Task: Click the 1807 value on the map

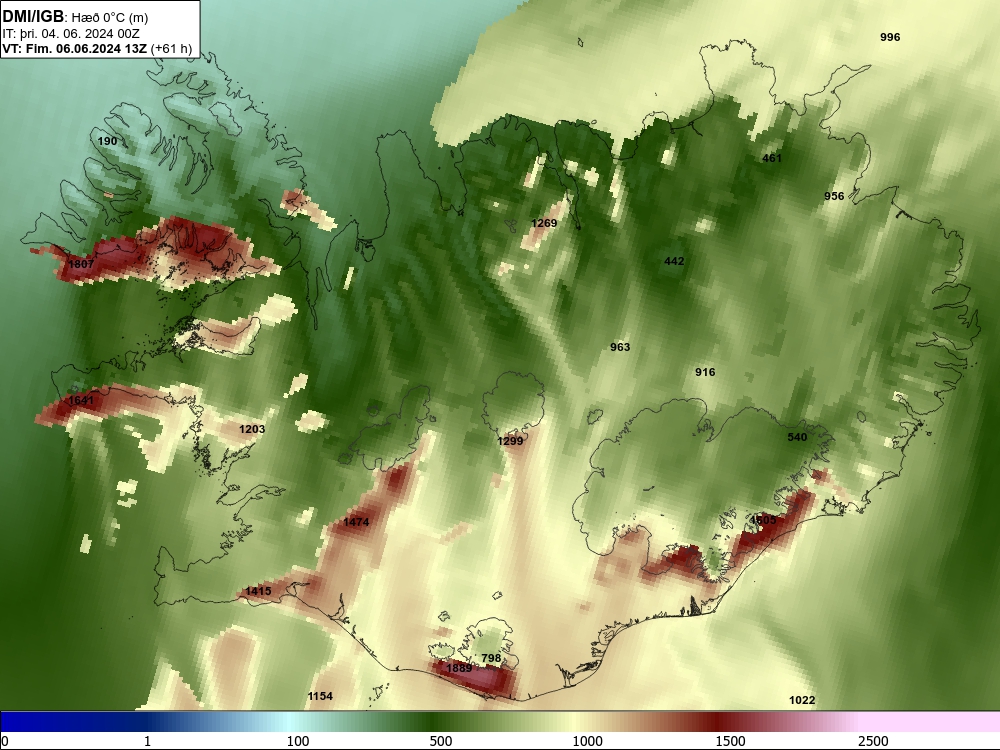Action: (81, 264)
